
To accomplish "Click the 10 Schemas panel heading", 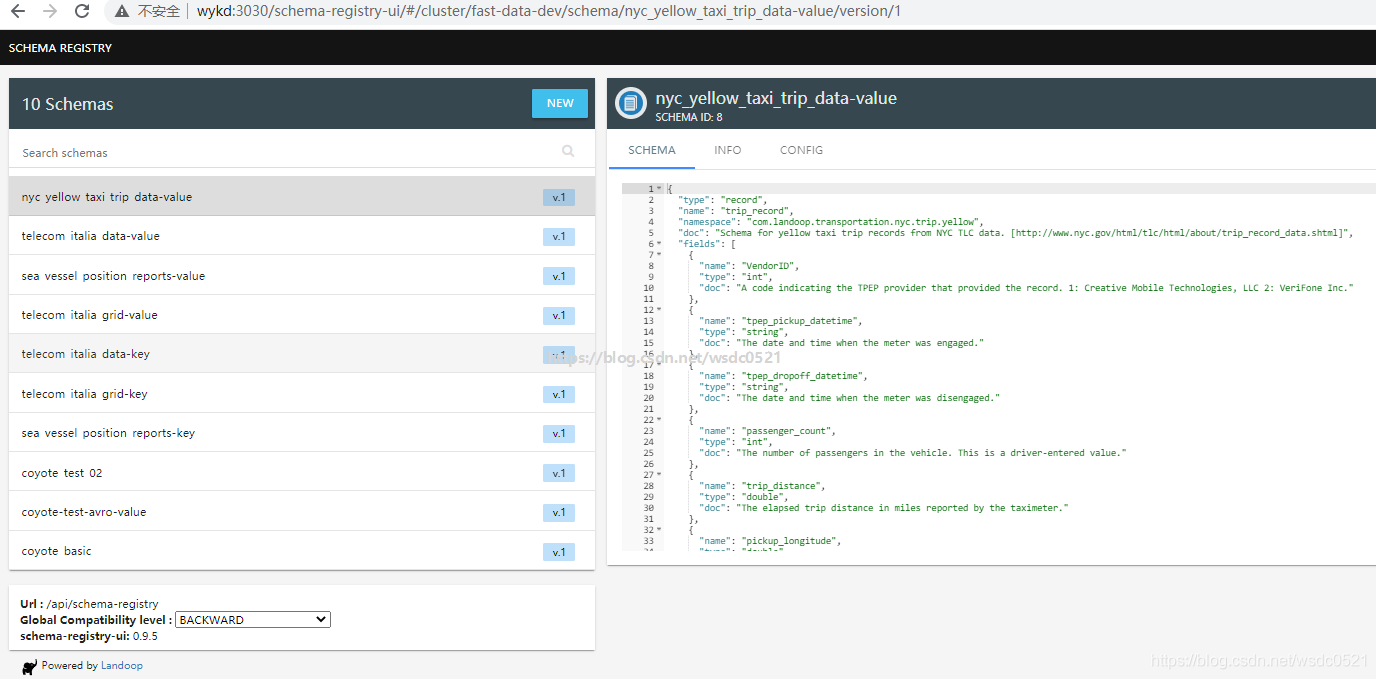I will click(68, 104).
